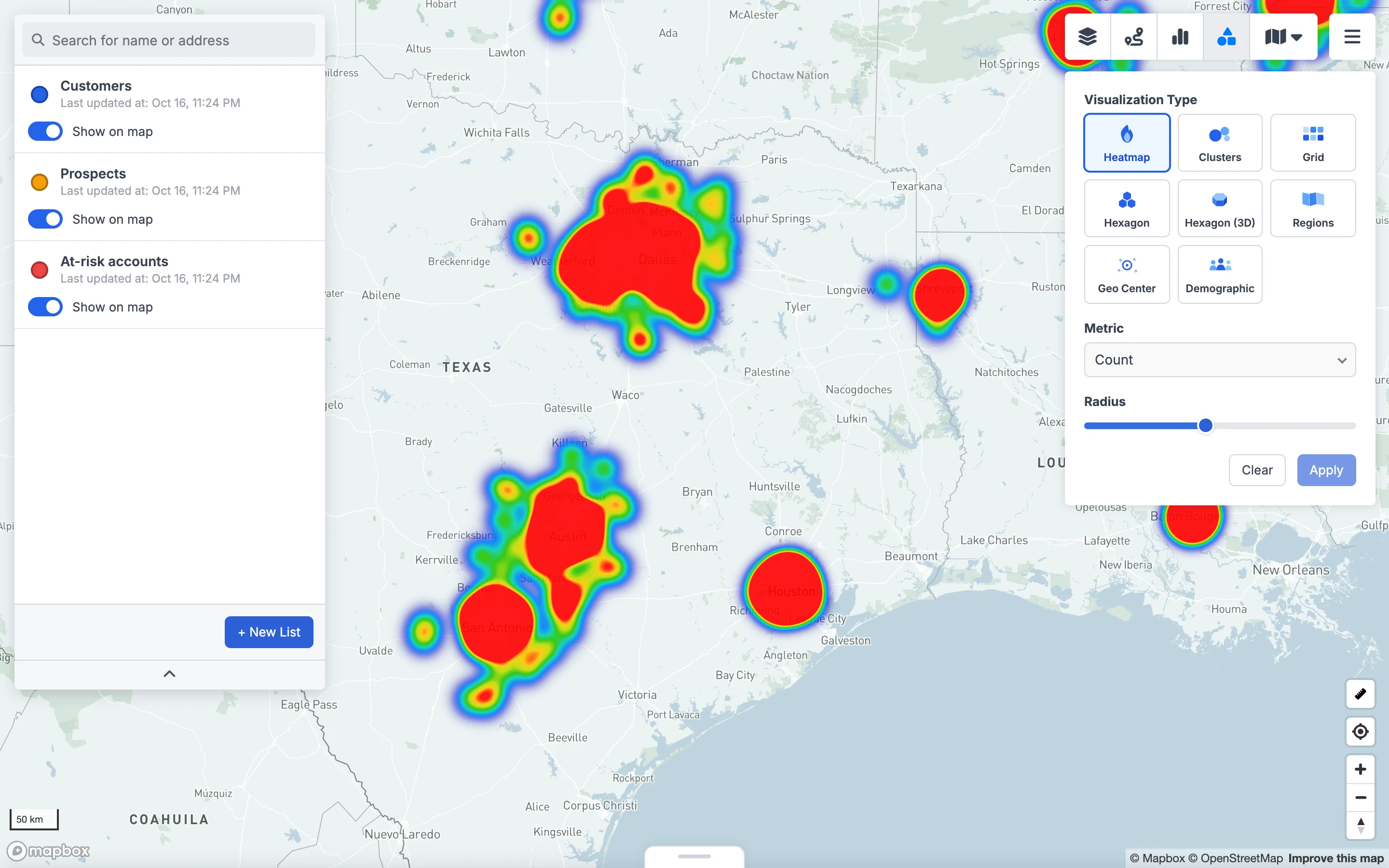Select Clusters visualization type
This screenshot has width=1389, height=868.
pyautogui.click(x=1220, y=142)
